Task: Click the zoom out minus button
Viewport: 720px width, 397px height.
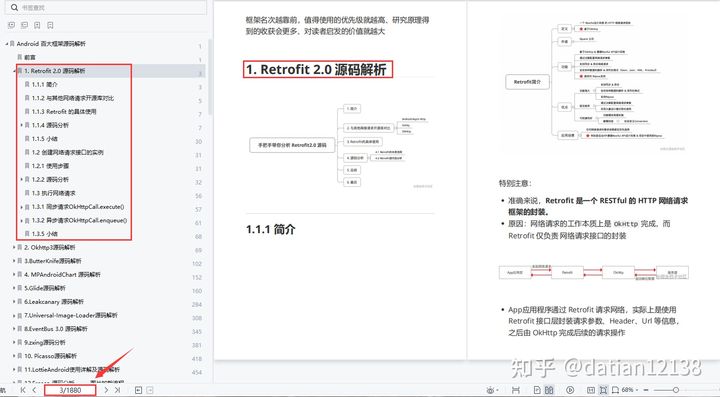Action: 646,390
